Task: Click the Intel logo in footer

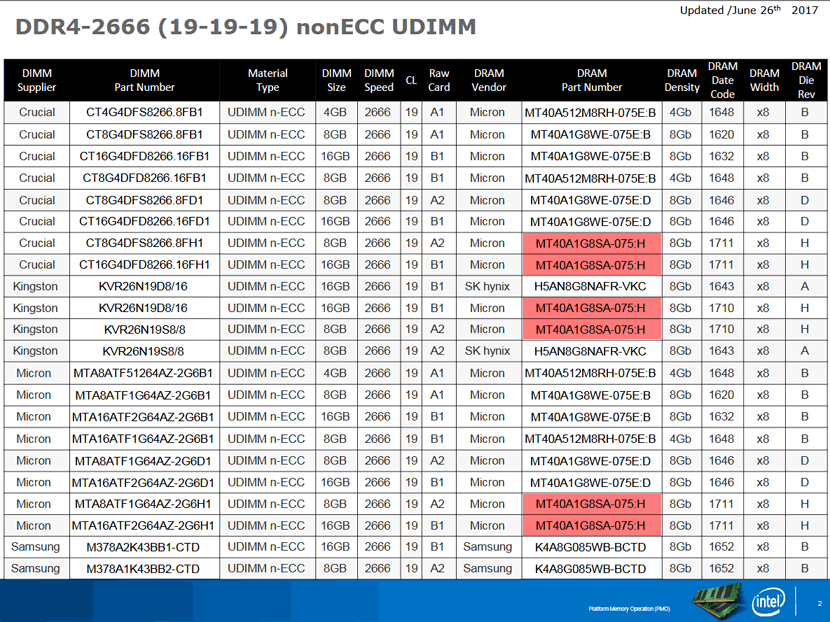Action: click(768, 601)
